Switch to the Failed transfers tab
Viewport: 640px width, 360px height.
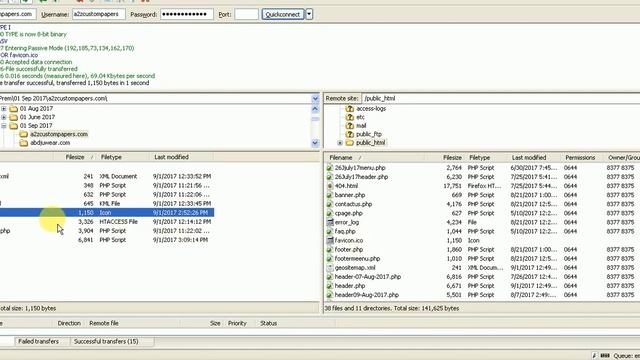click(38, 341)
